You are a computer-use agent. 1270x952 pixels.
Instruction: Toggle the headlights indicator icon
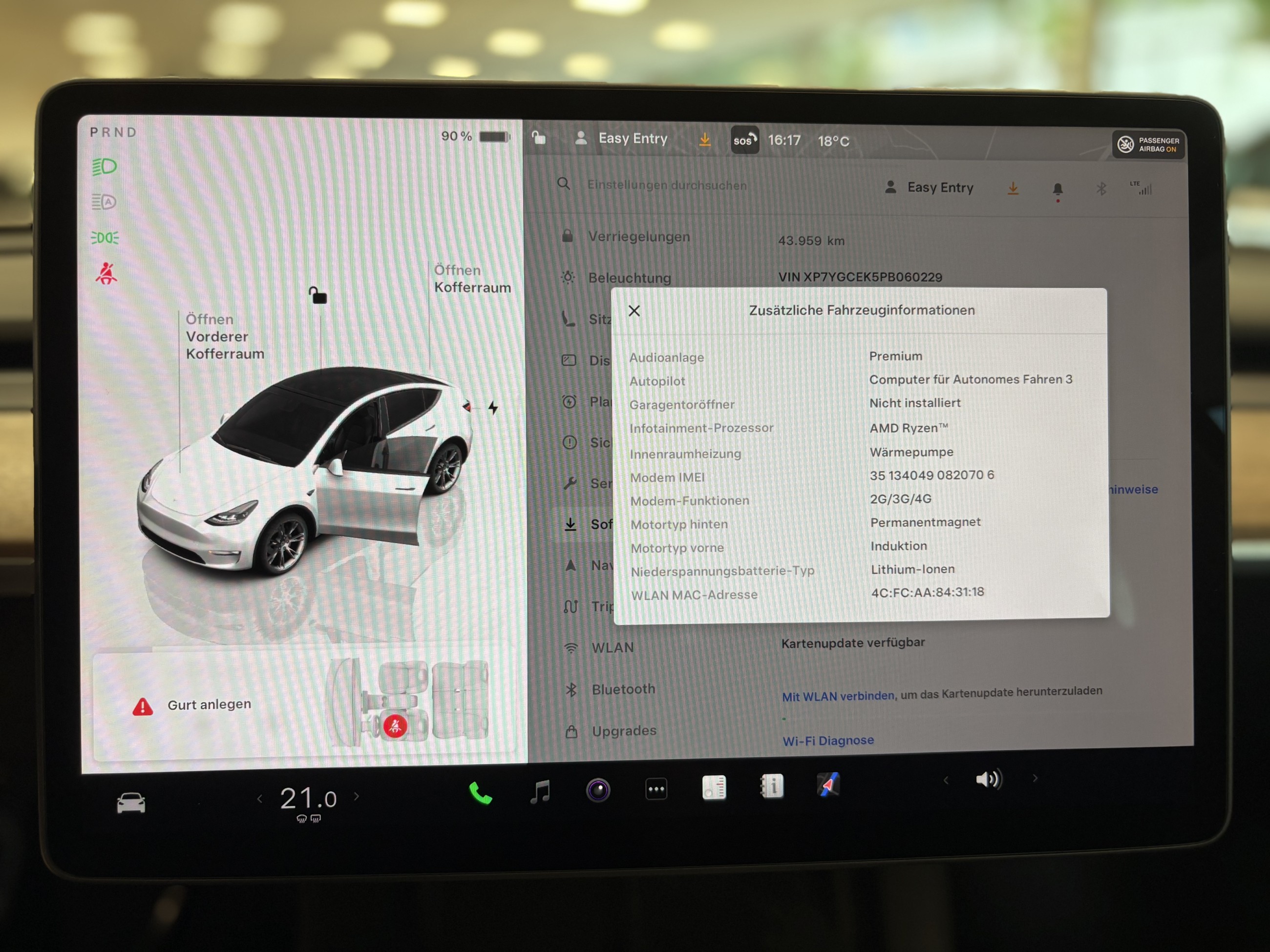pos(104,167)
